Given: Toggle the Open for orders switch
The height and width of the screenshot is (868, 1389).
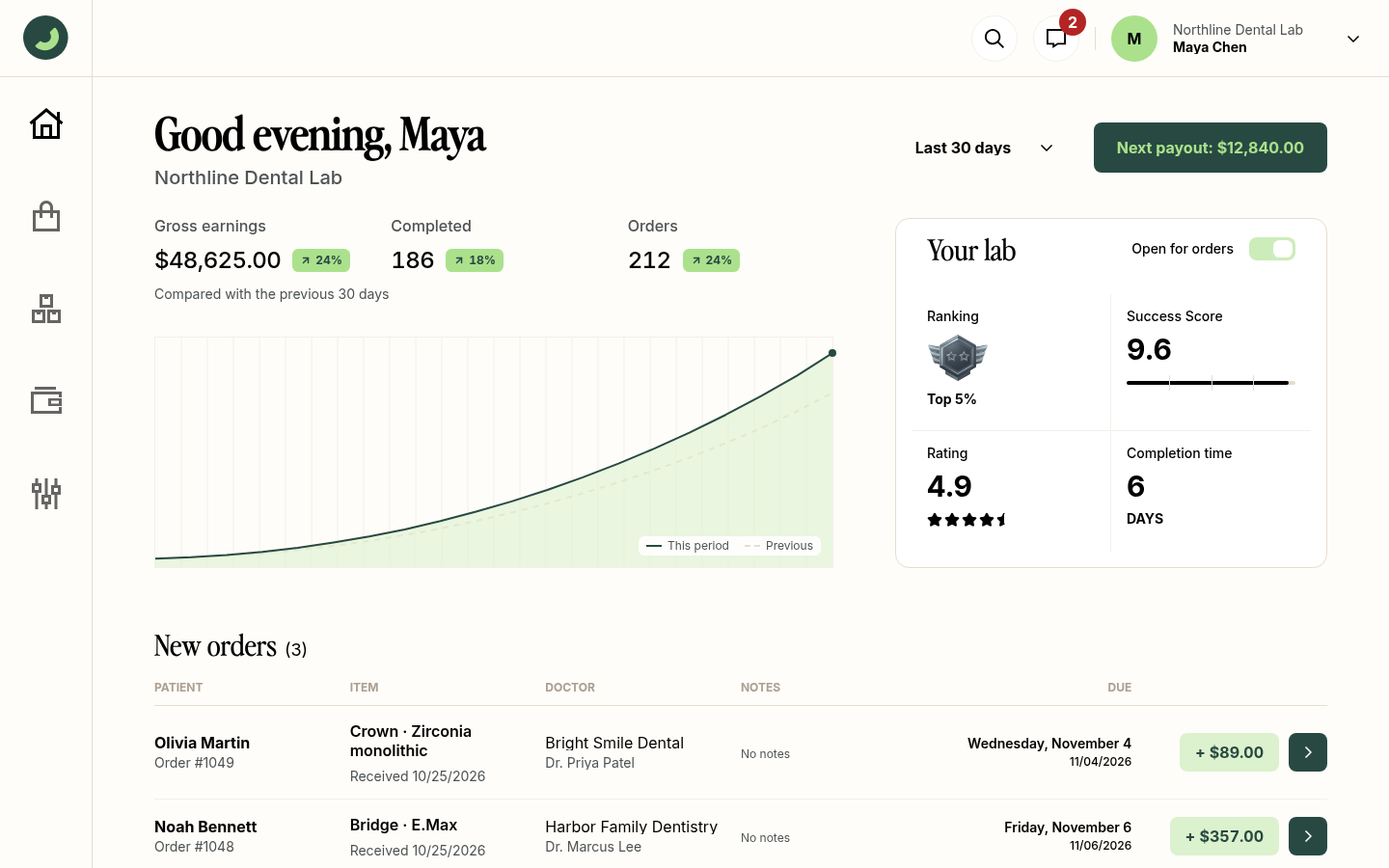Looking at the screenshot, I should pos(1271,249).
